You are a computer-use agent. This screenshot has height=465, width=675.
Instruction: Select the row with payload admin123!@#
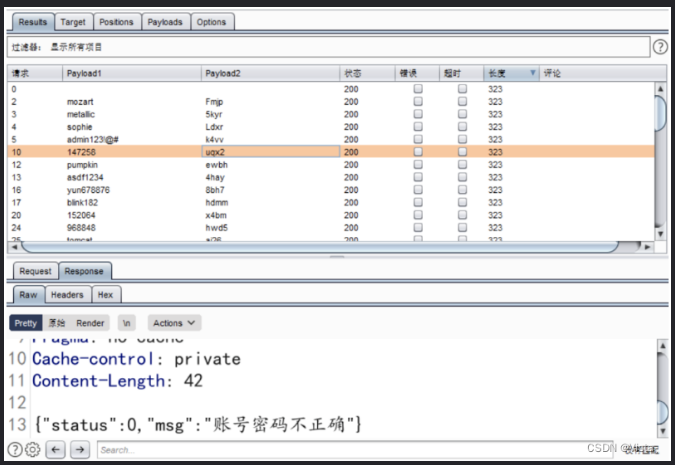331,139
